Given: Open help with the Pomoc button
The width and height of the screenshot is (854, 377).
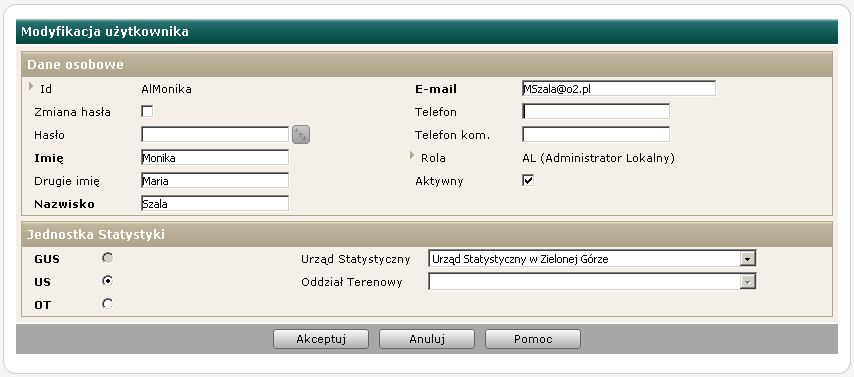Looking at the screenshot, I should click(533, 339).
